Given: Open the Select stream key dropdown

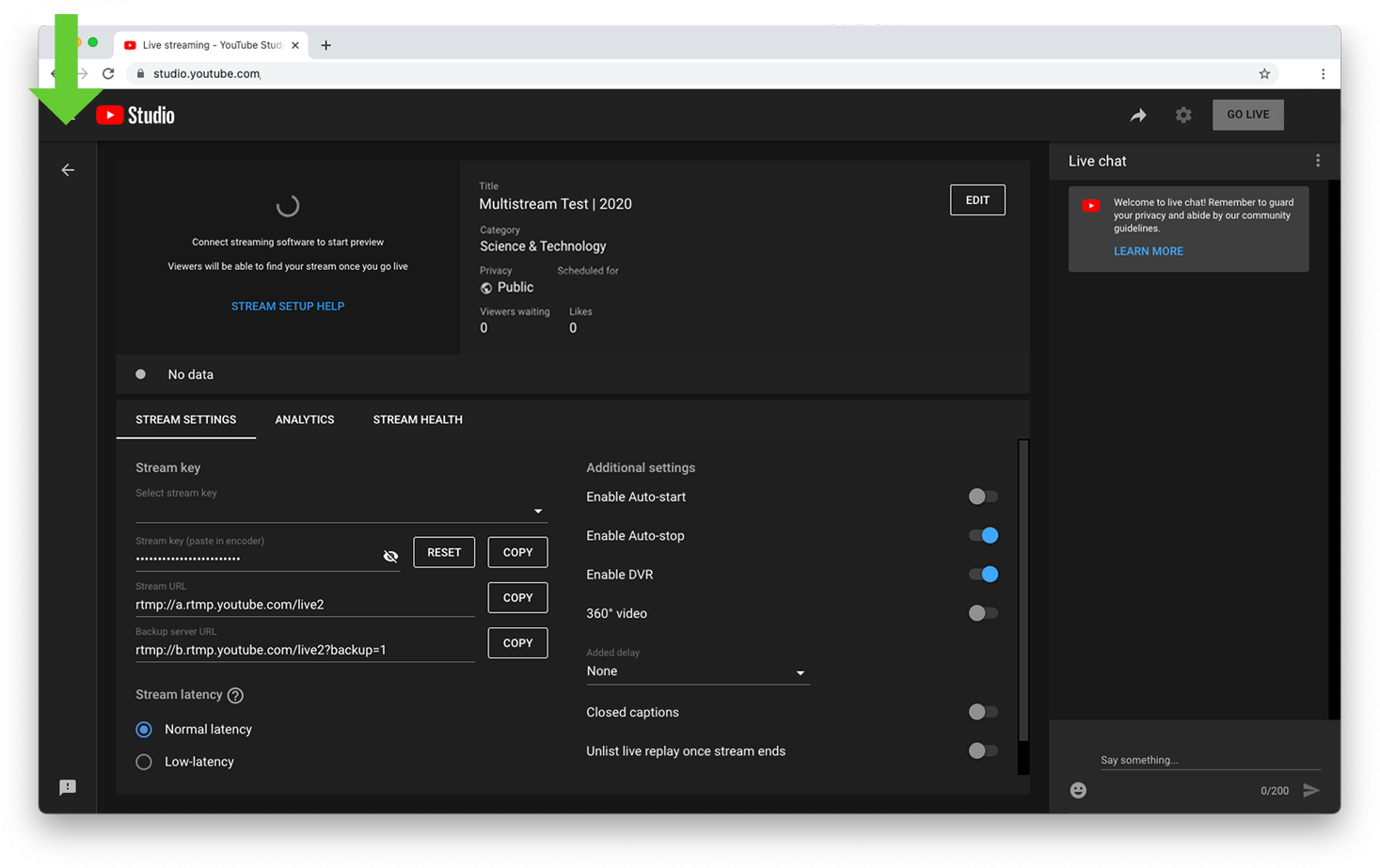Looking at the screenshot, I should pos(341,511).
